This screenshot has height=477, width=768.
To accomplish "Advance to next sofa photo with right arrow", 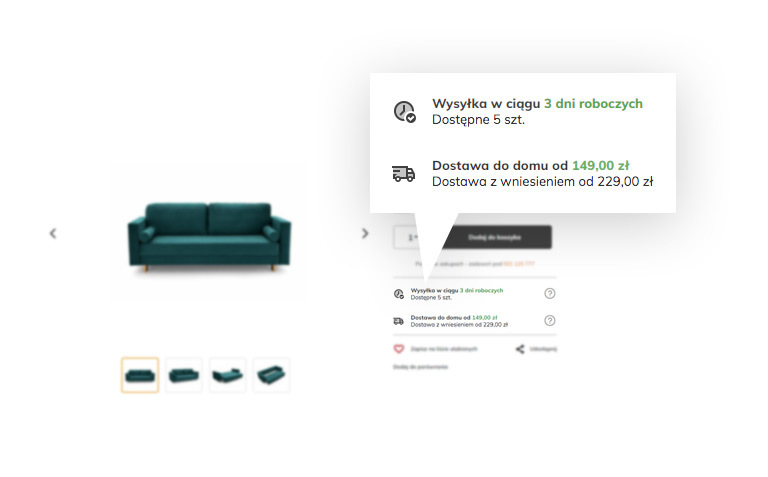I will pos(365,234).
